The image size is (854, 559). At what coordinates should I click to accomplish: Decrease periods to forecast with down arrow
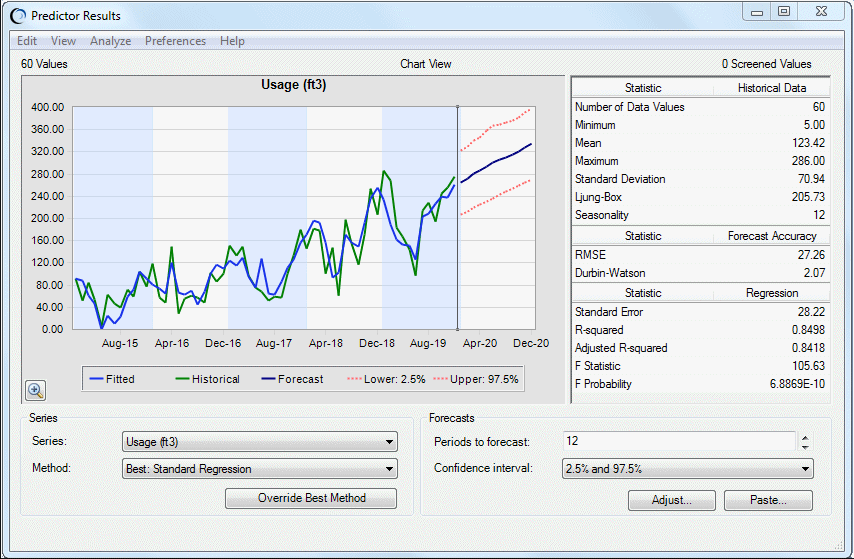(805, 446)
